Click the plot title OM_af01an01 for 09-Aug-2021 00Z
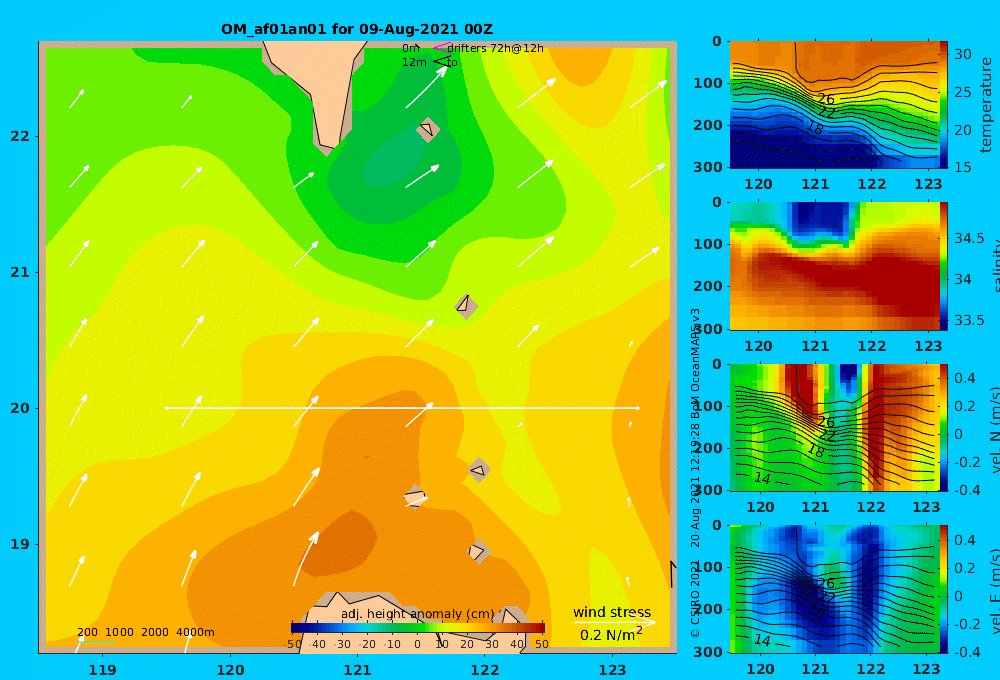 (357, 29)
